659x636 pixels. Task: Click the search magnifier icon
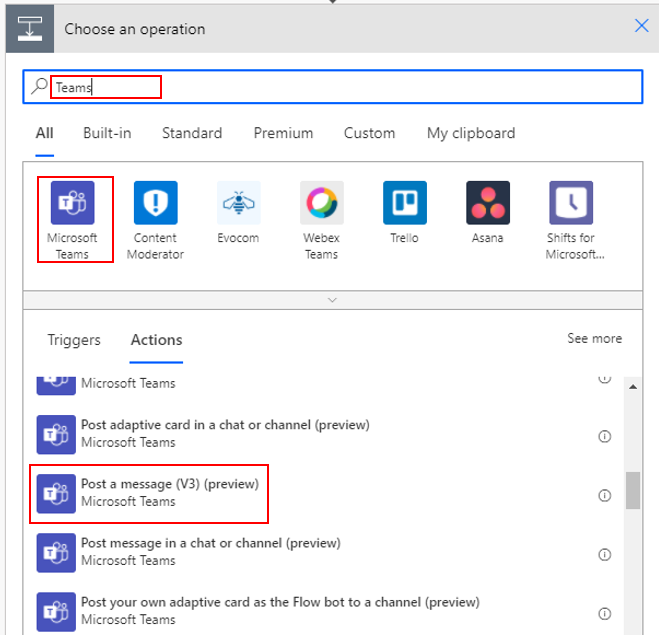[39, 86]
